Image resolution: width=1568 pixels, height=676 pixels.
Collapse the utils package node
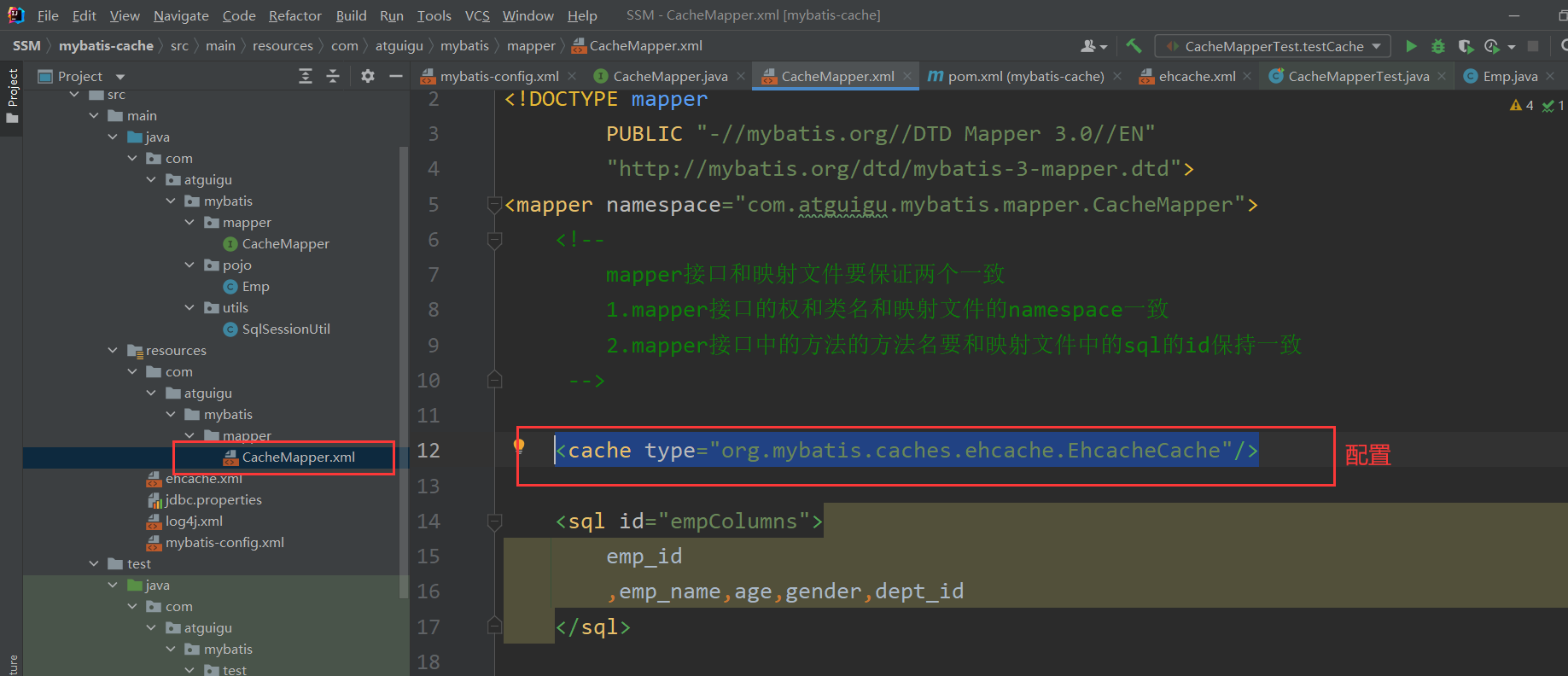(189, 307)
